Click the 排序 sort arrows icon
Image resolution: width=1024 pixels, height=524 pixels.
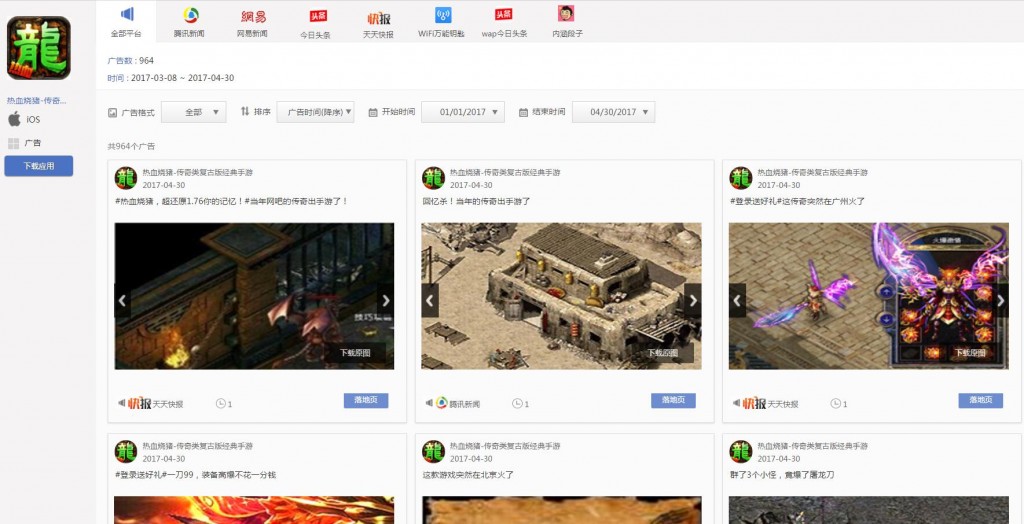(245, 112)
